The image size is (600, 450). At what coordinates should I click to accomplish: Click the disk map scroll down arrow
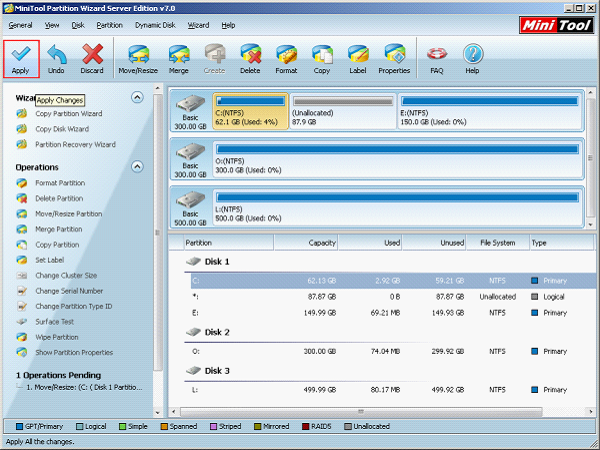coord(590,225)
